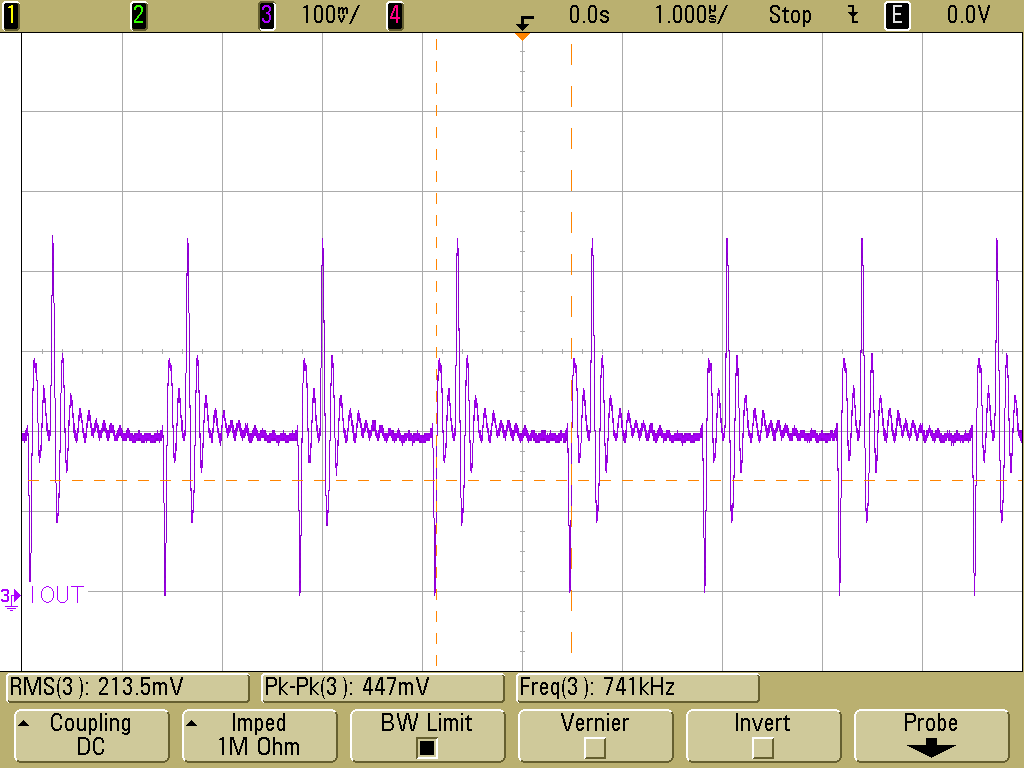Screen dimensions: 1024x768
Task: Click the trigger slope symbol beside Stop
Action: [x=853, y=15]
